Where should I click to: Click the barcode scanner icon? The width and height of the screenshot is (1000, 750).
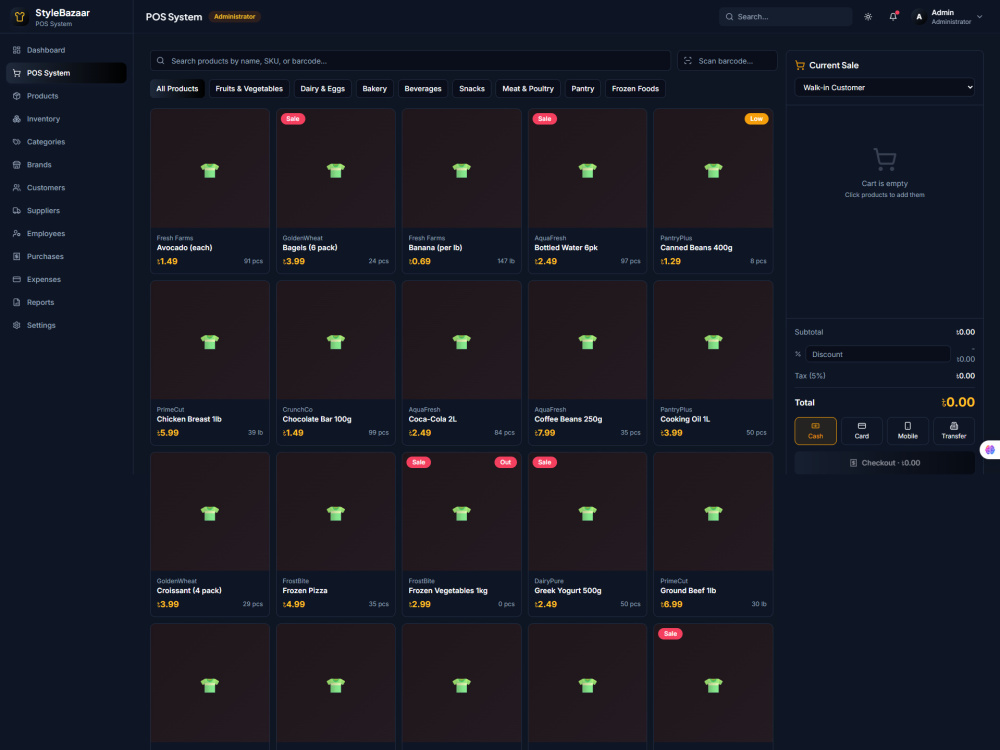(688, 61)
